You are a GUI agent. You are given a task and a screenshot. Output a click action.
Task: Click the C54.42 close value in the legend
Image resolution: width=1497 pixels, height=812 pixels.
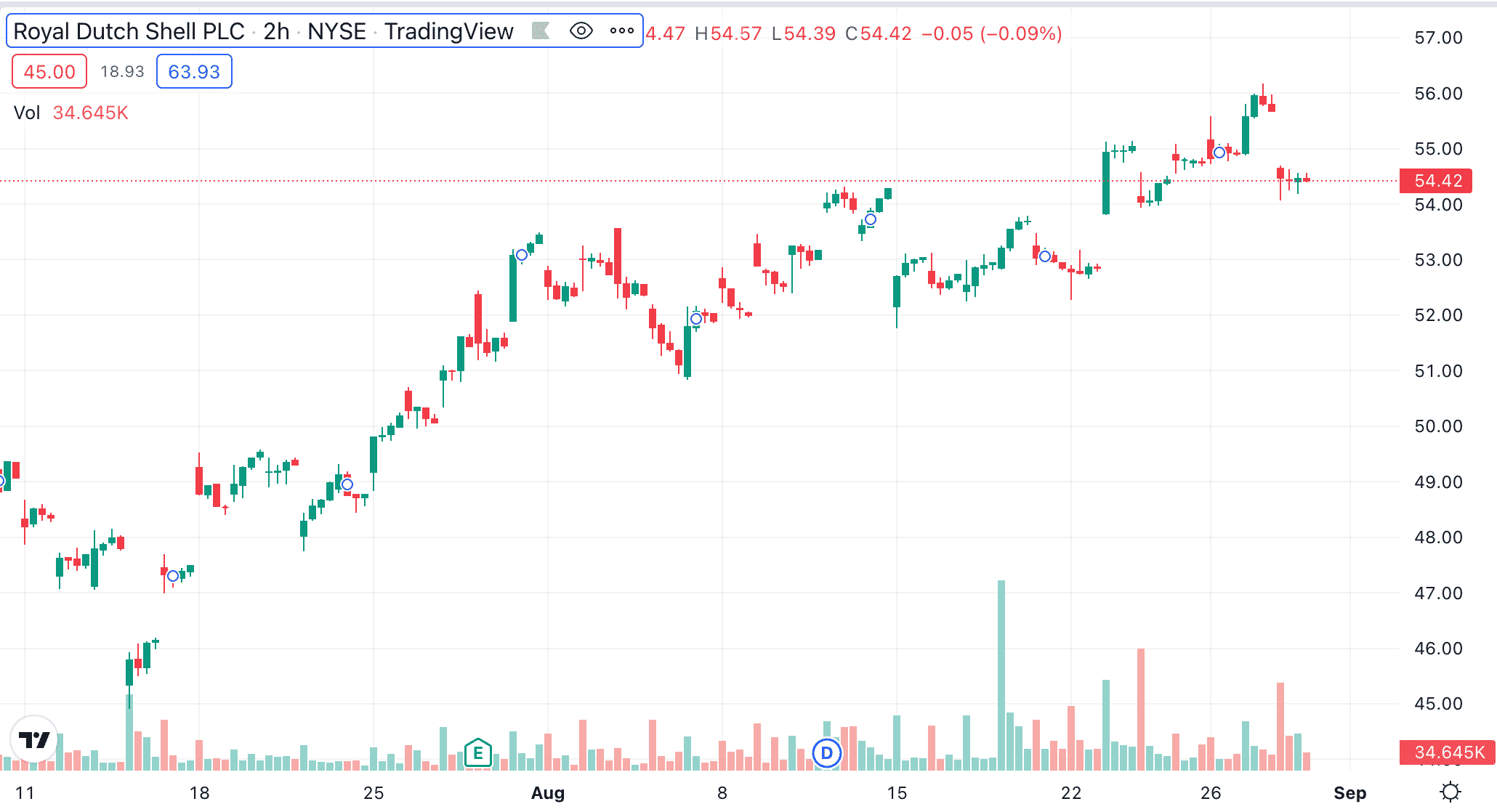(x=879, y=33)
